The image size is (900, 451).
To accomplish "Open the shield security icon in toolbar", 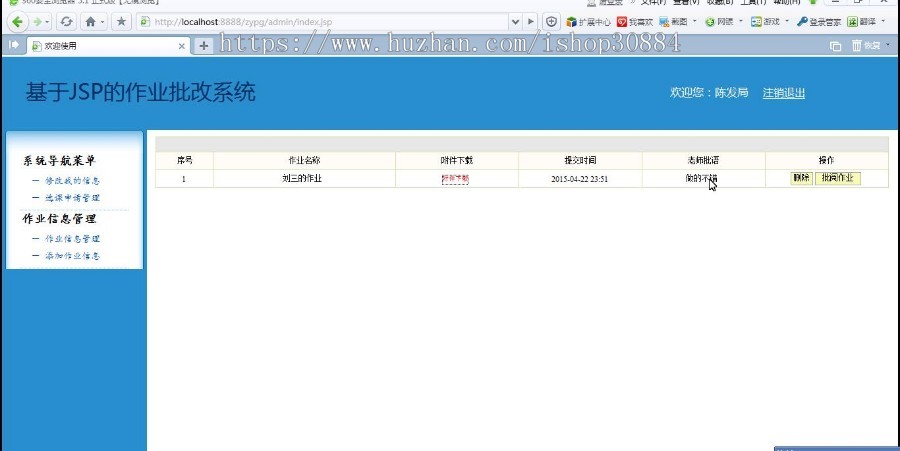I will (552, 22).
